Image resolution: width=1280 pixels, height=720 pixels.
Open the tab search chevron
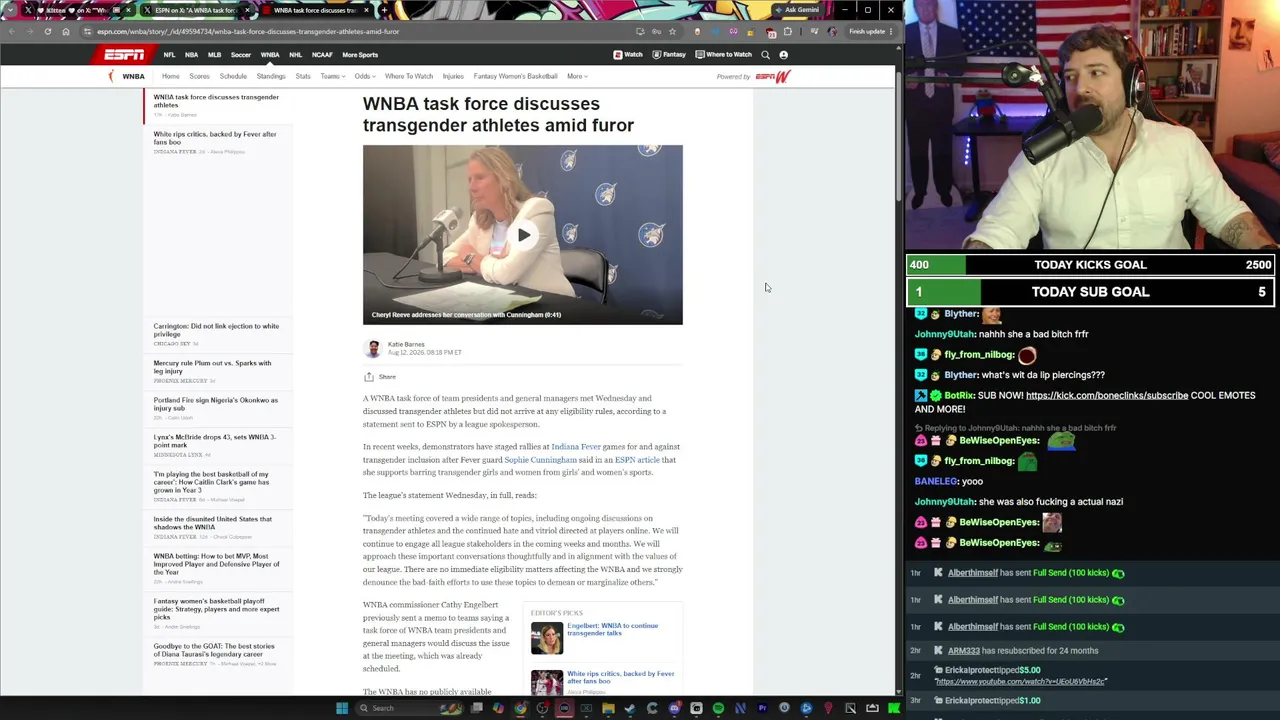coord(9,10)
